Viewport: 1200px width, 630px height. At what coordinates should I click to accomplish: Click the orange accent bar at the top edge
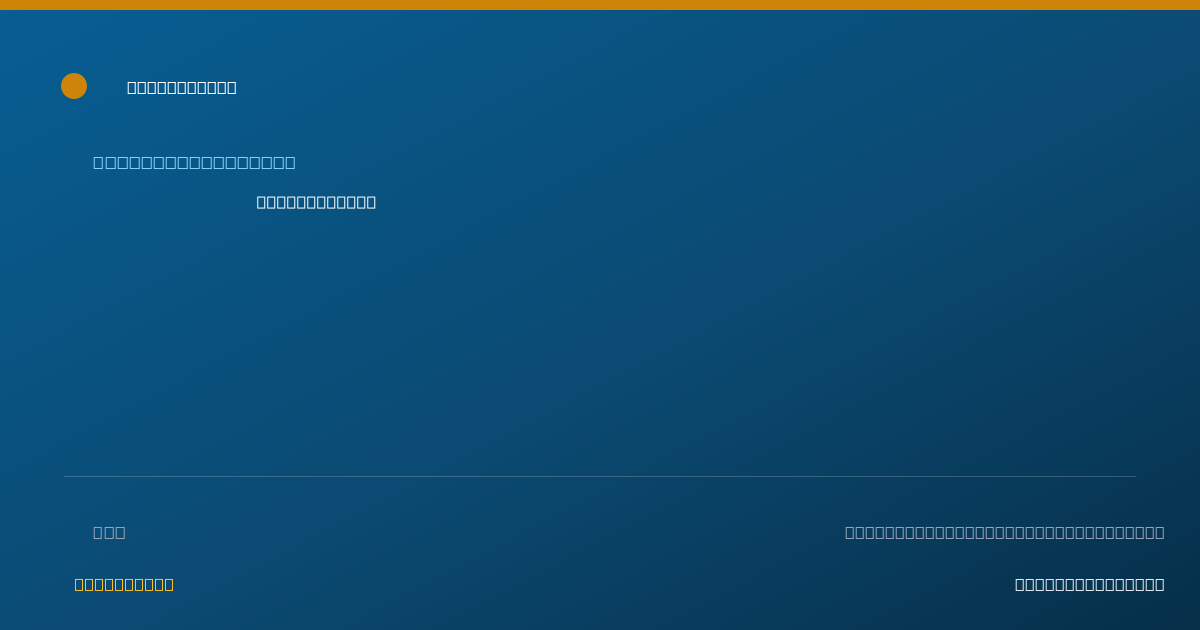tap(600, 5)
